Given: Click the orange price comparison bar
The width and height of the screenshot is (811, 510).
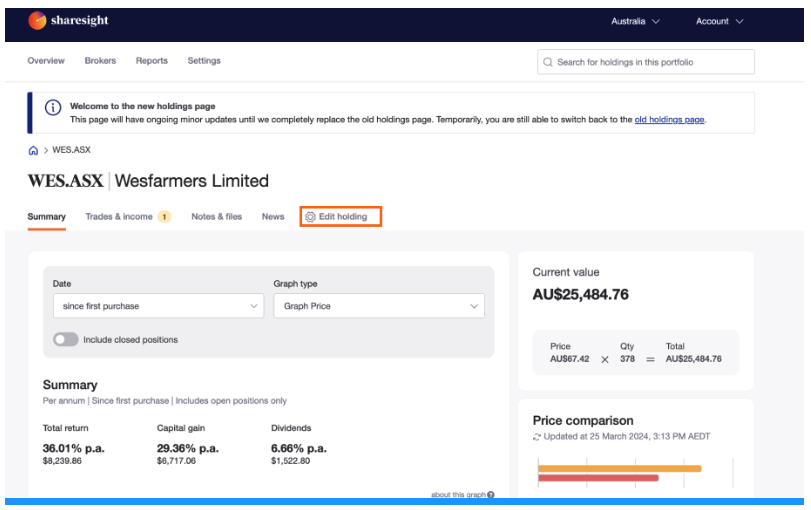Looking at the screenshot, I should coord(620,469).
